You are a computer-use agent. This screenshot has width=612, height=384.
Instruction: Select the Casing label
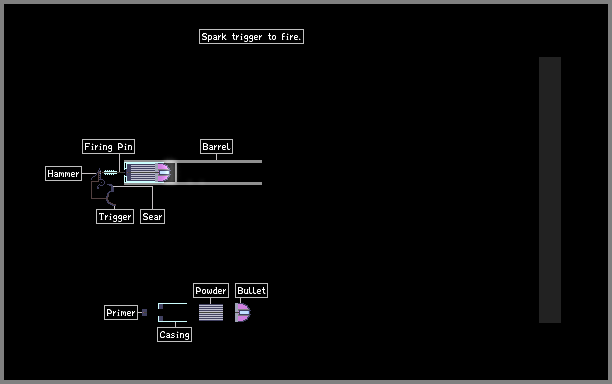pos(174,334)
